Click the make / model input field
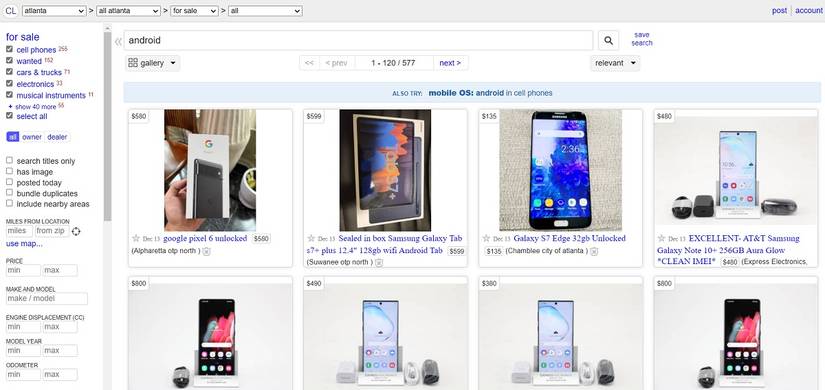 47,298
